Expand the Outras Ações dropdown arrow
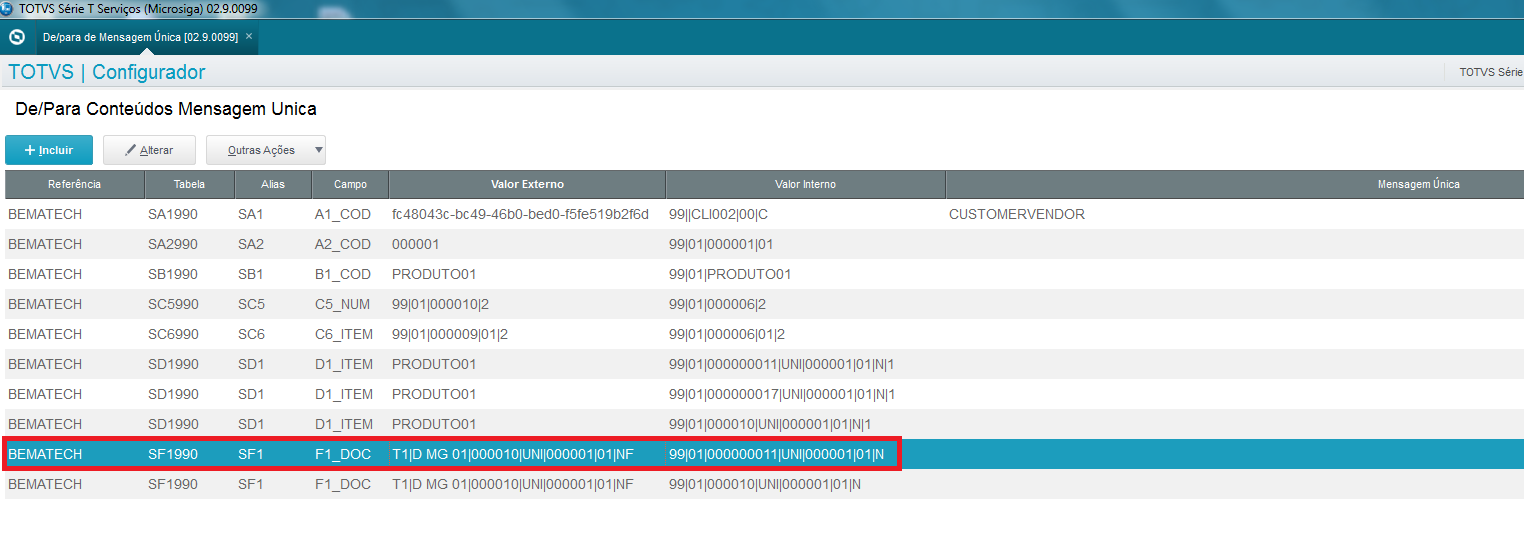 [318, 150]
